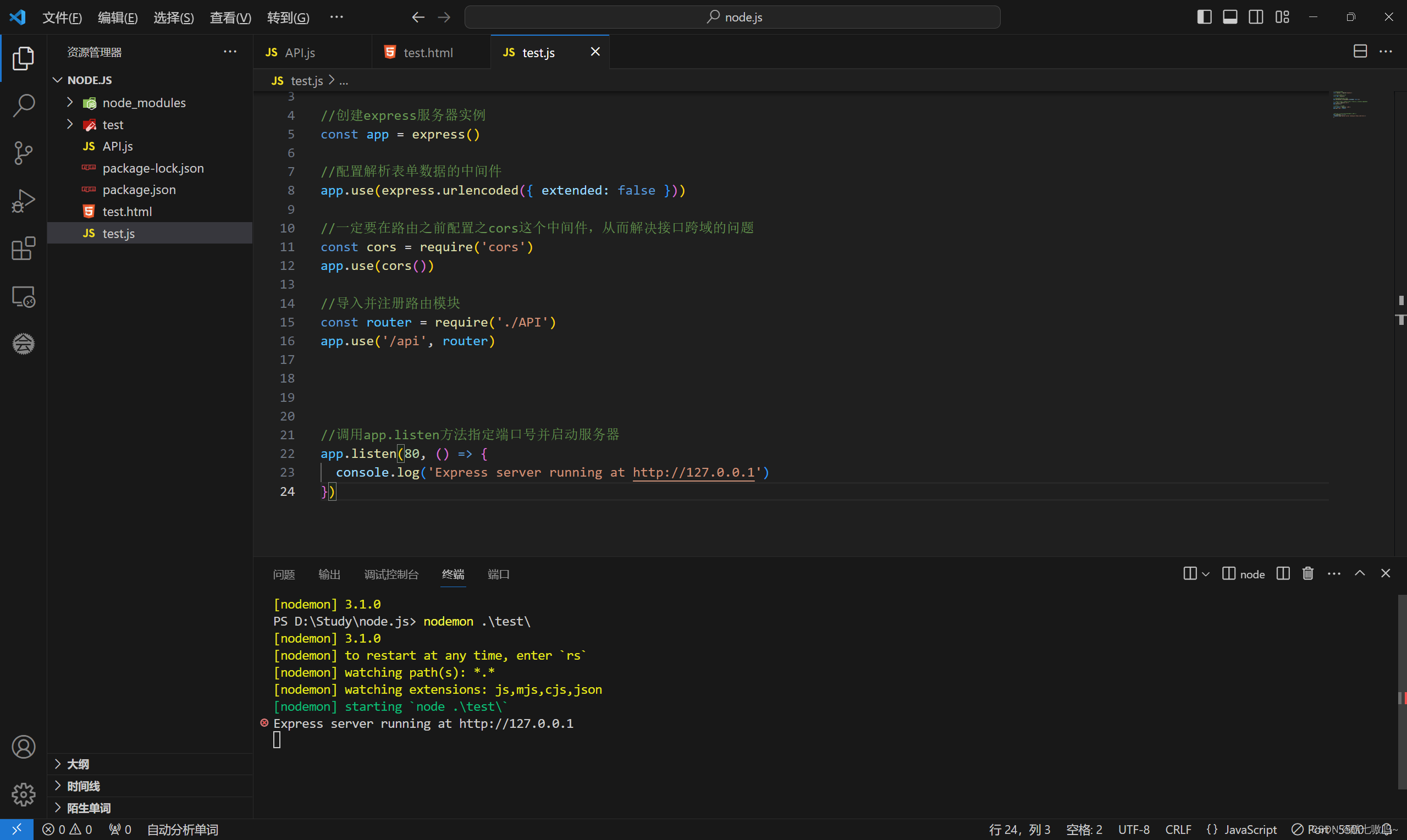
Task: Open the Source Control view
Action: 23,153
